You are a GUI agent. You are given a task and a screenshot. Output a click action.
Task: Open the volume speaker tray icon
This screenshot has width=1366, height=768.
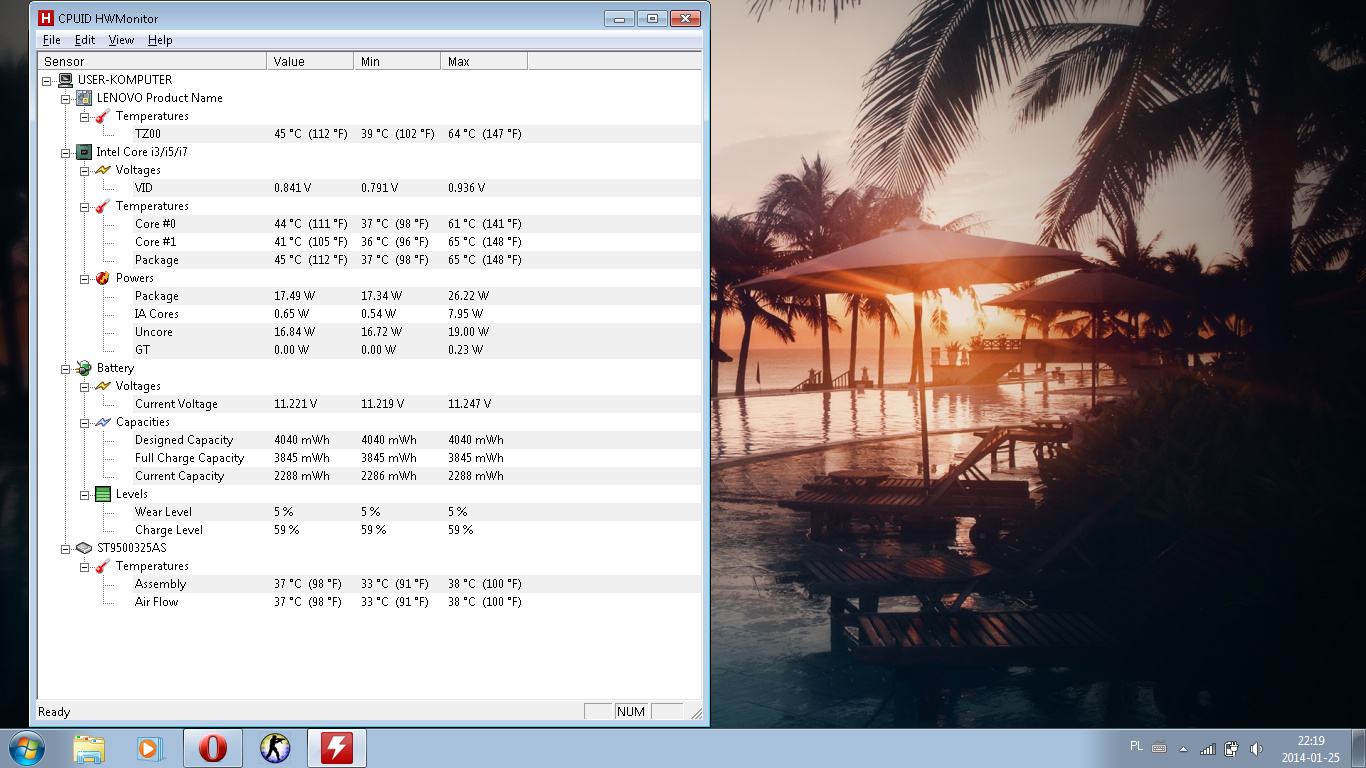[1256, 748]
